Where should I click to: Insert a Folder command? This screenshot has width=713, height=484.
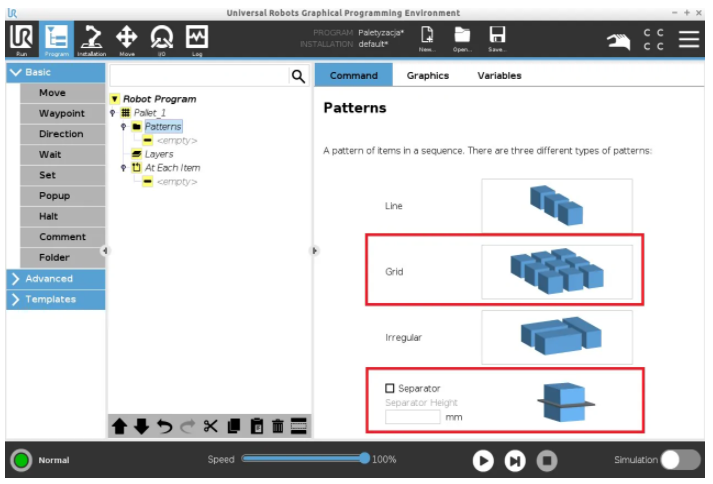coord(63,258)
